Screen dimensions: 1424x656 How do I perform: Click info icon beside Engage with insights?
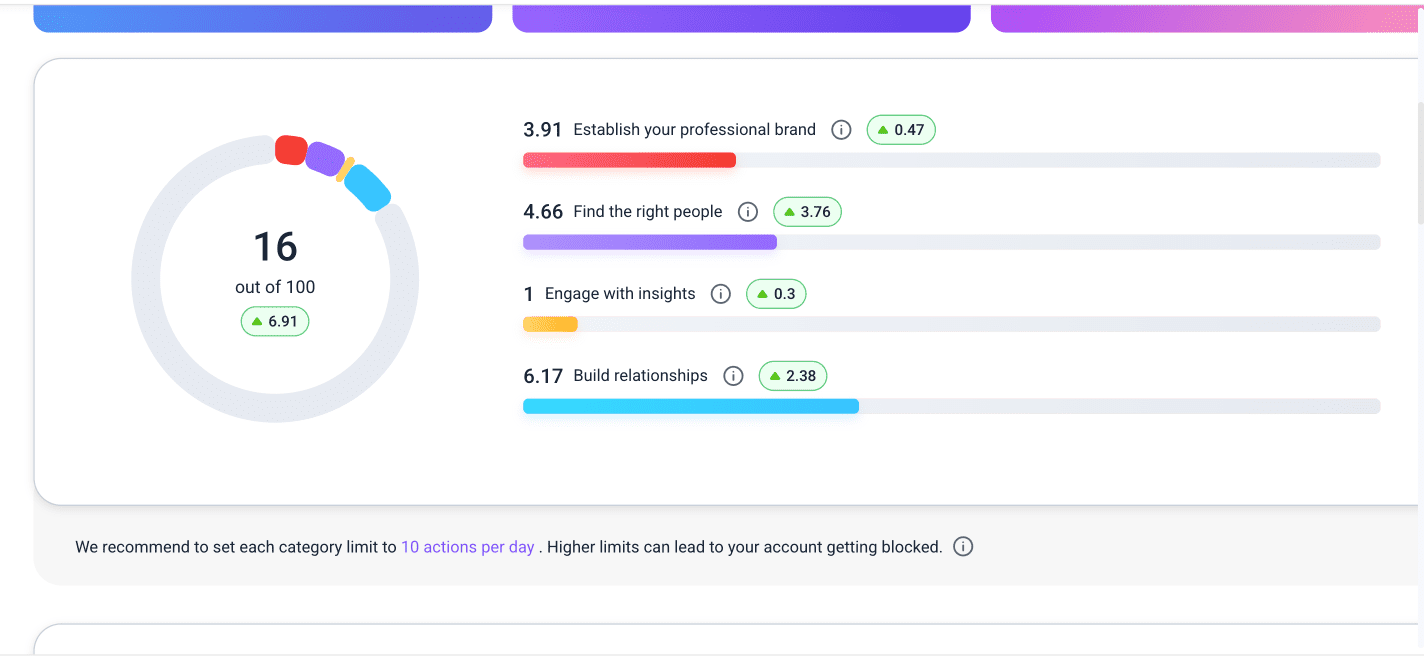tap(720, 294)
